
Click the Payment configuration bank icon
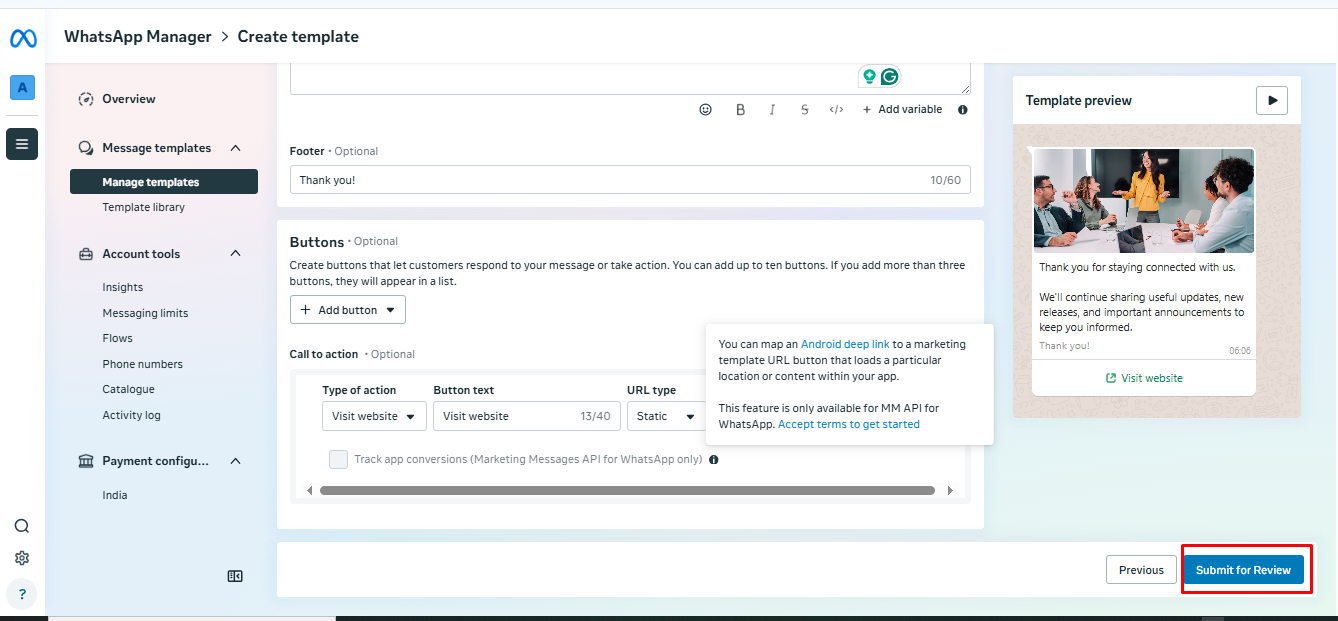[x=86, y=461]
